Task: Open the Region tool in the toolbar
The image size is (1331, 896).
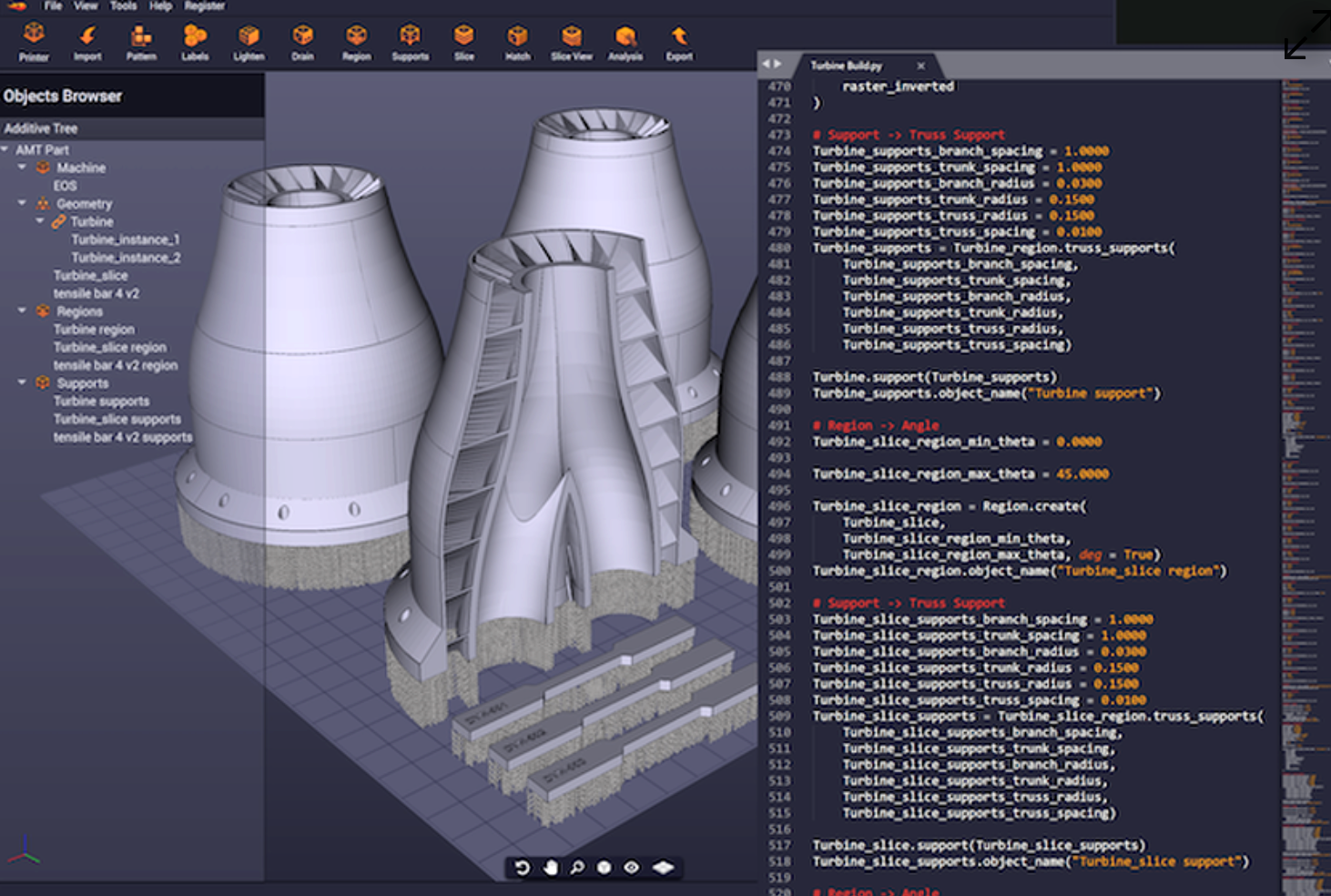Action: tap(356, 42)
